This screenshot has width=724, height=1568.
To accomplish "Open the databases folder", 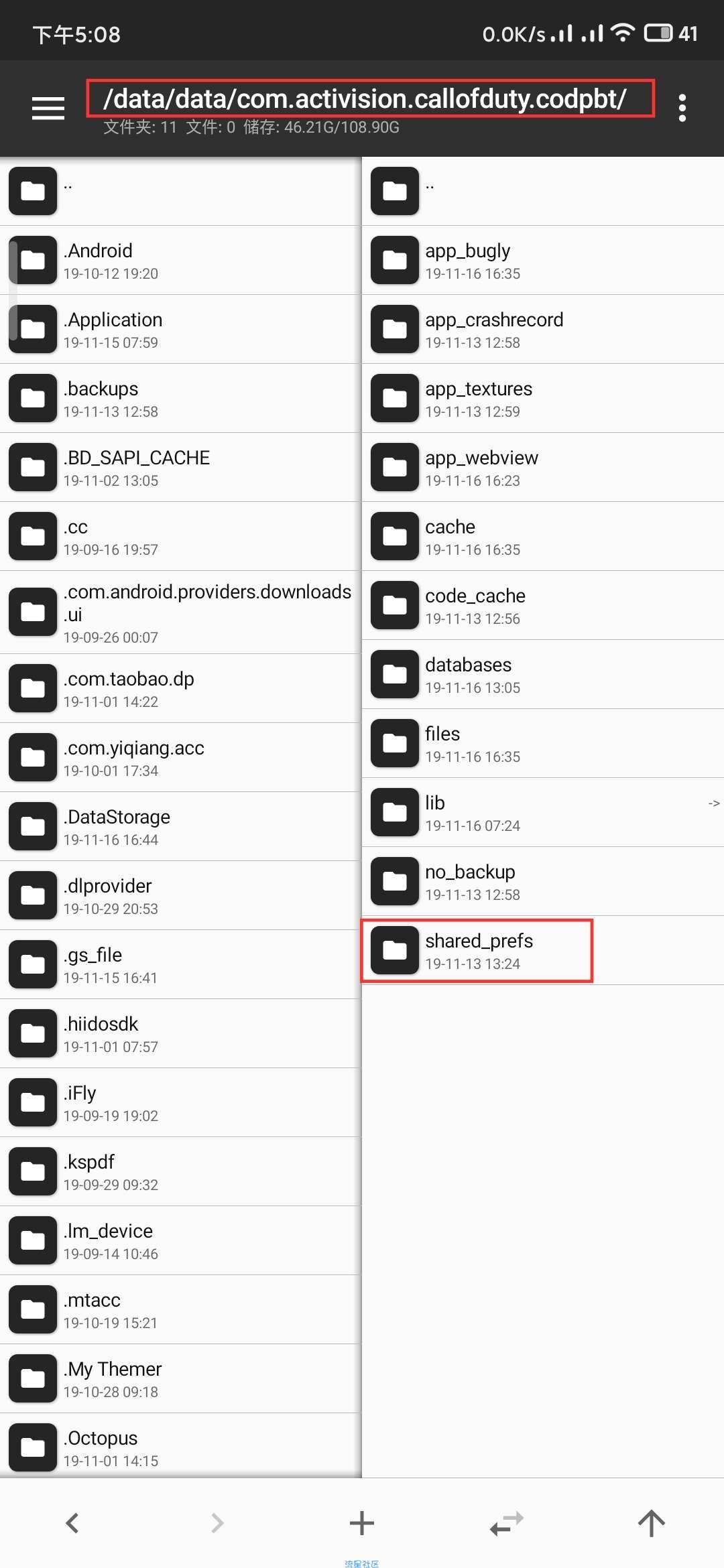I will (543, 674).
